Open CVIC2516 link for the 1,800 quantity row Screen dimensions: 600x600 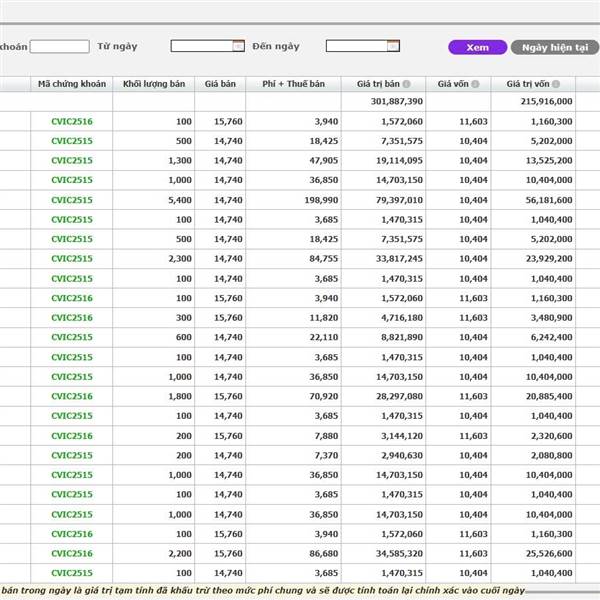coord(71,396)
